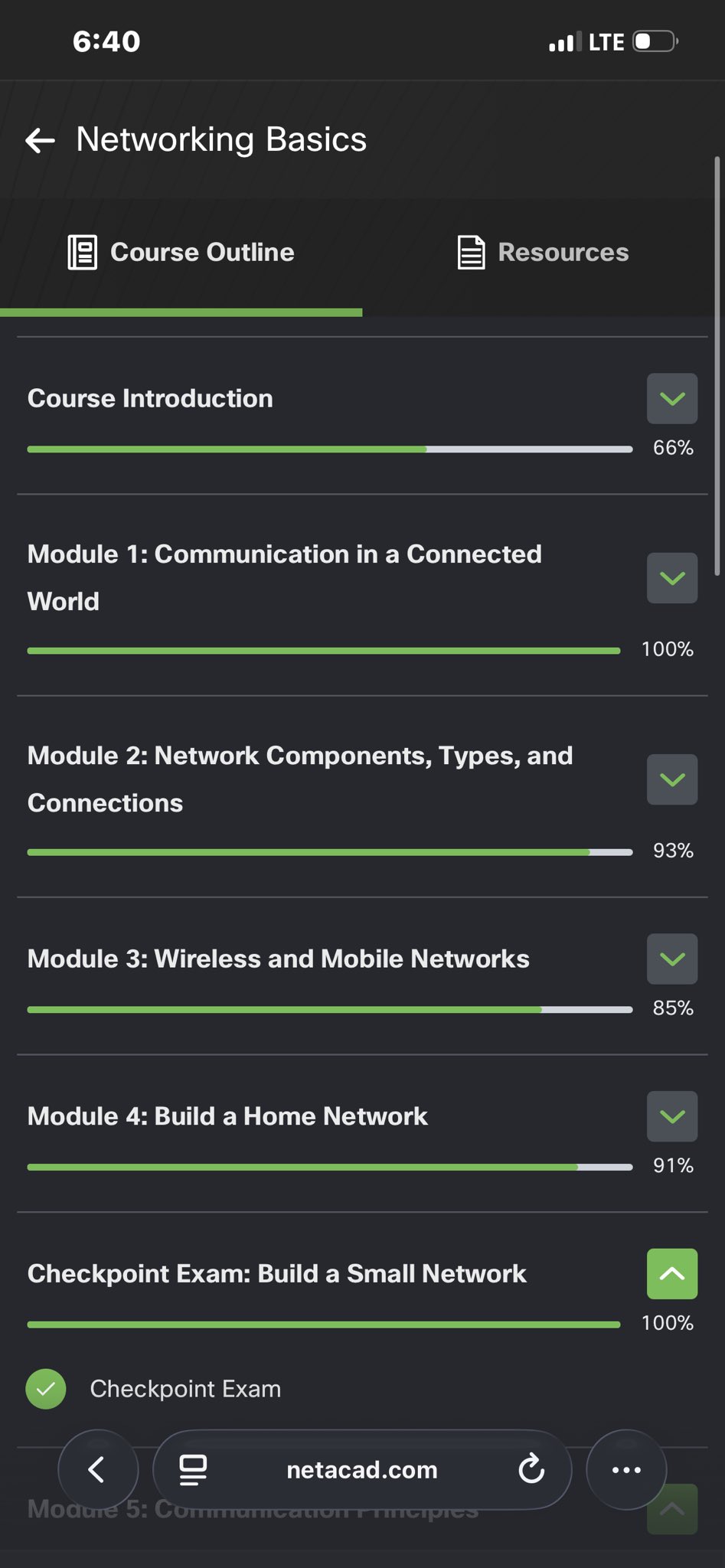Tap the browser back chevron button
The height and width of the screenshot is (1568, 725).
point(97,1469)
